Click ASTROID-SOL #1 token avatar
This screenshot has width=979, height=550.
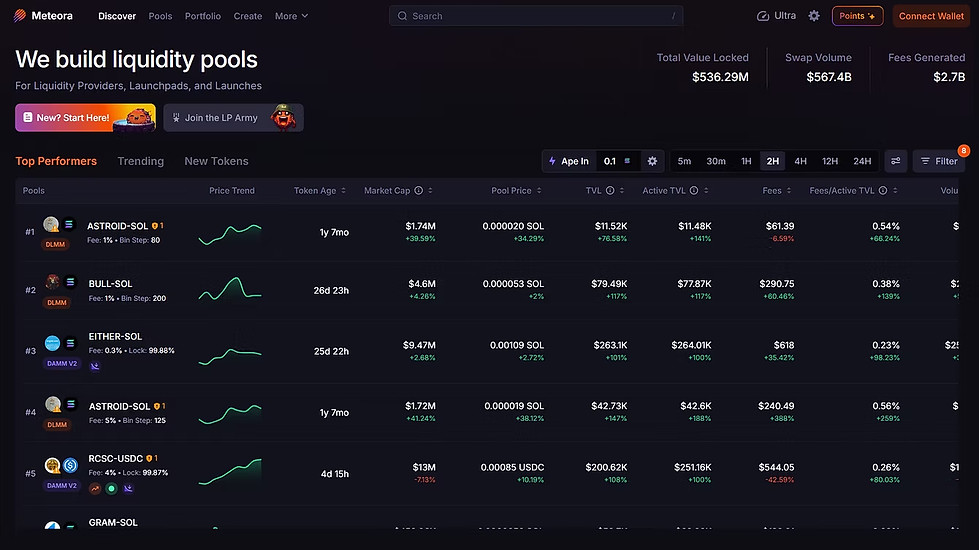(51, 223)
